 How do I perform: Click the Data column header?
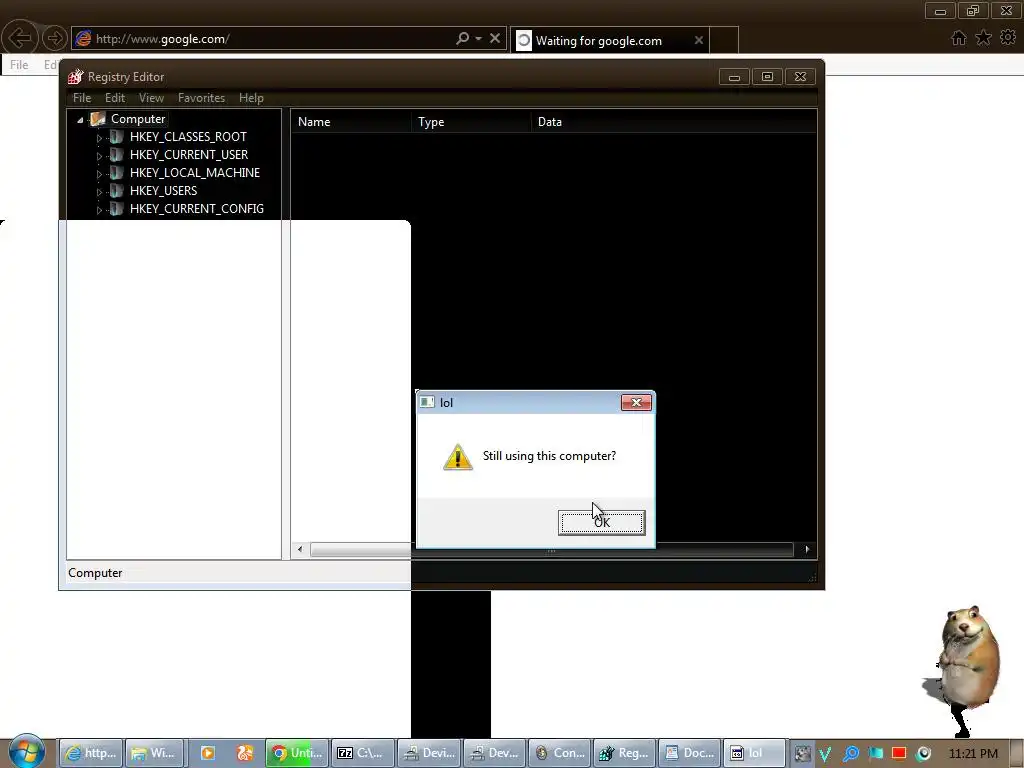(674, 122)
